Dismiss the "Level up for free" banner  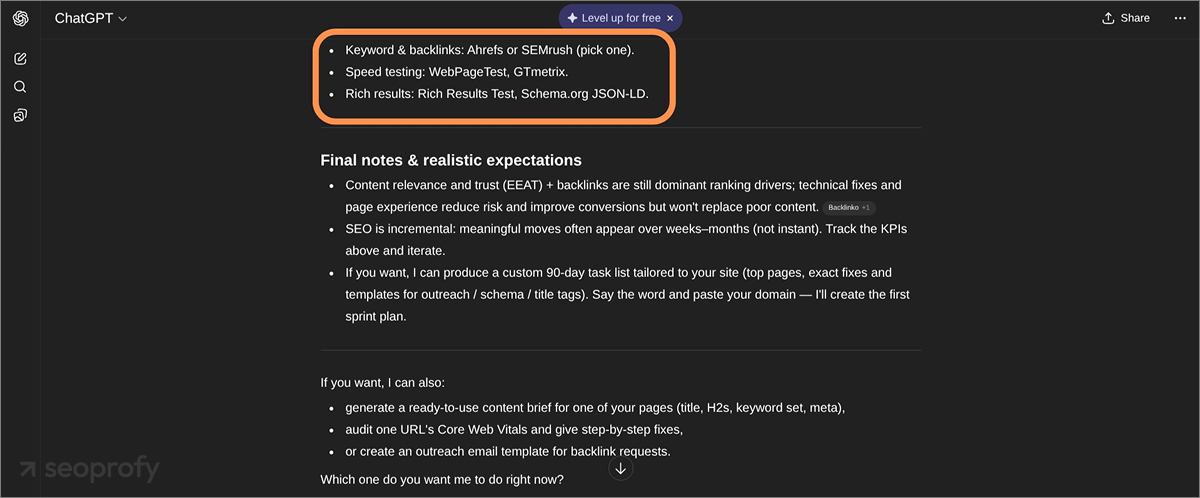pos(670,18)
